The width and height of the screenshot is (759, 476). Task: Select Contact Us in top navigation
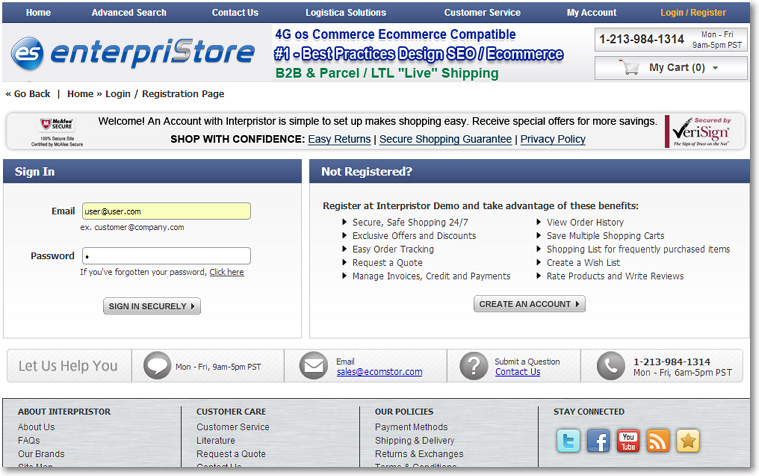pyautogui.click(x=235, y=13)
